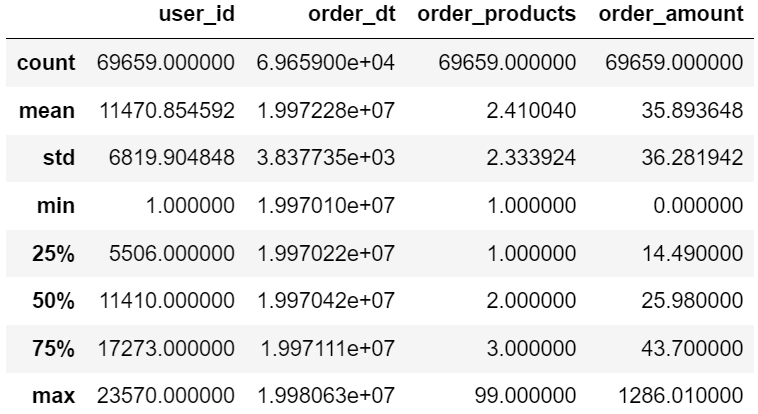Select the 50% user_id value 11410.000000

click(167, 301)
